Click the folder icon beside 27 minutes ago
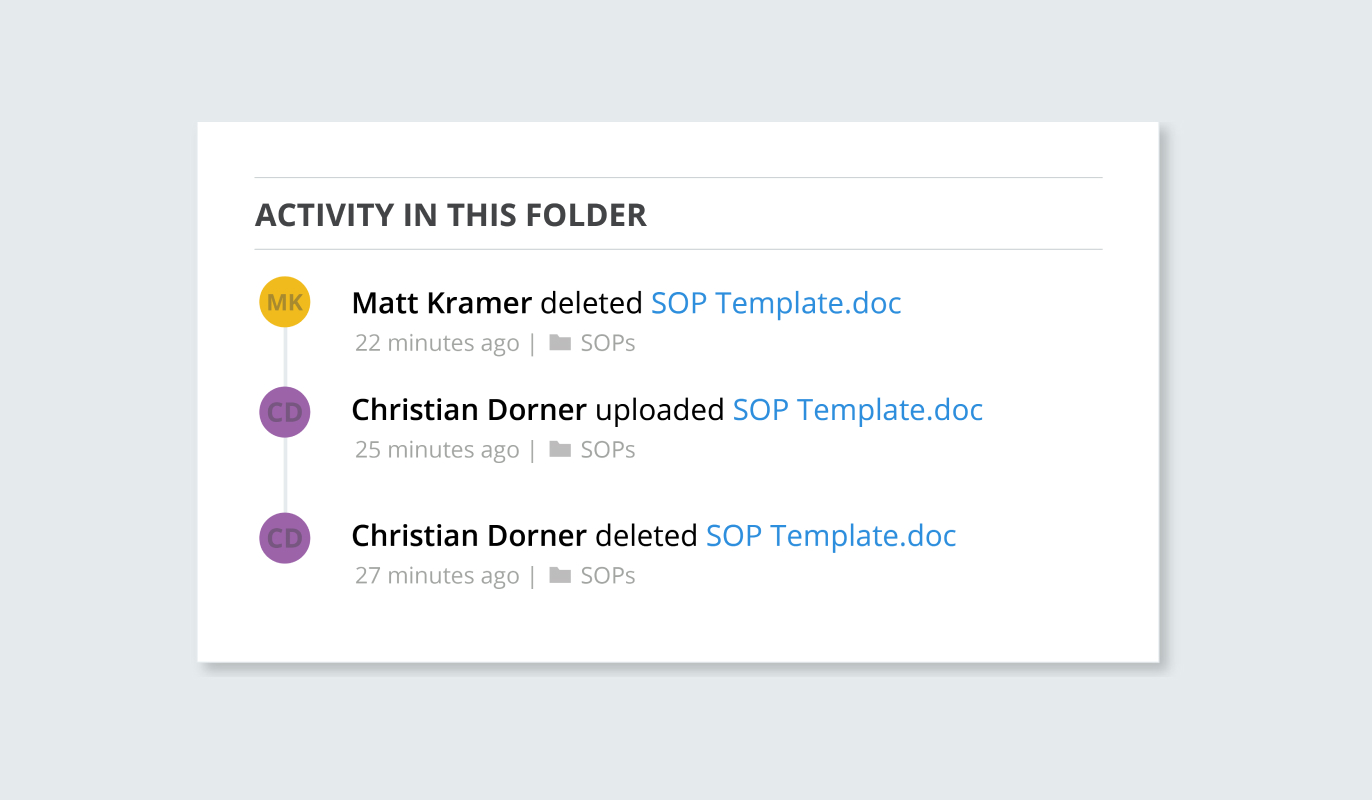1372x800 pixels. pos(560,576)
